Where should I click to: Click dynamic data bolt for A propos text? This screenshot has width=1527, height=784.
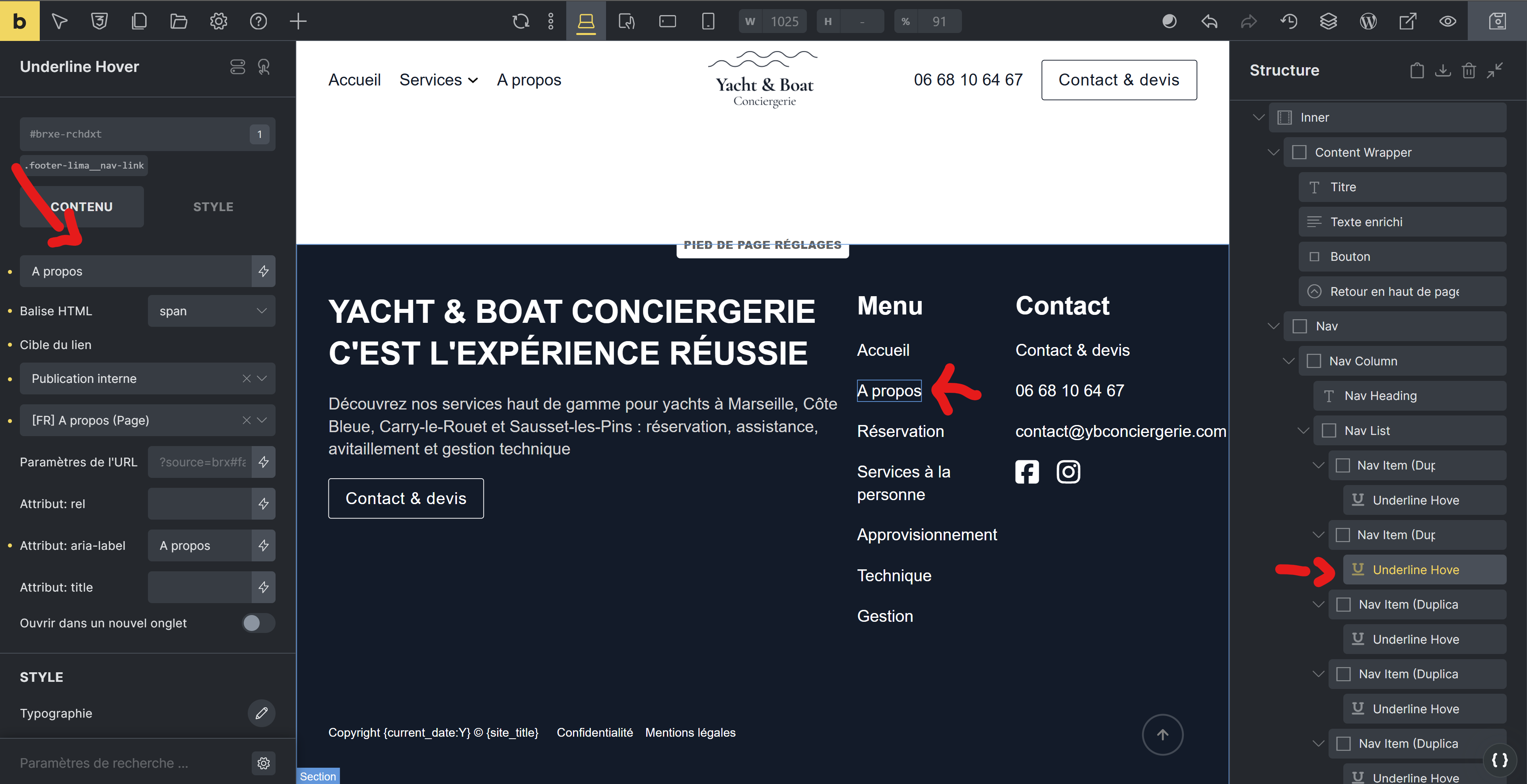(264, 272)
